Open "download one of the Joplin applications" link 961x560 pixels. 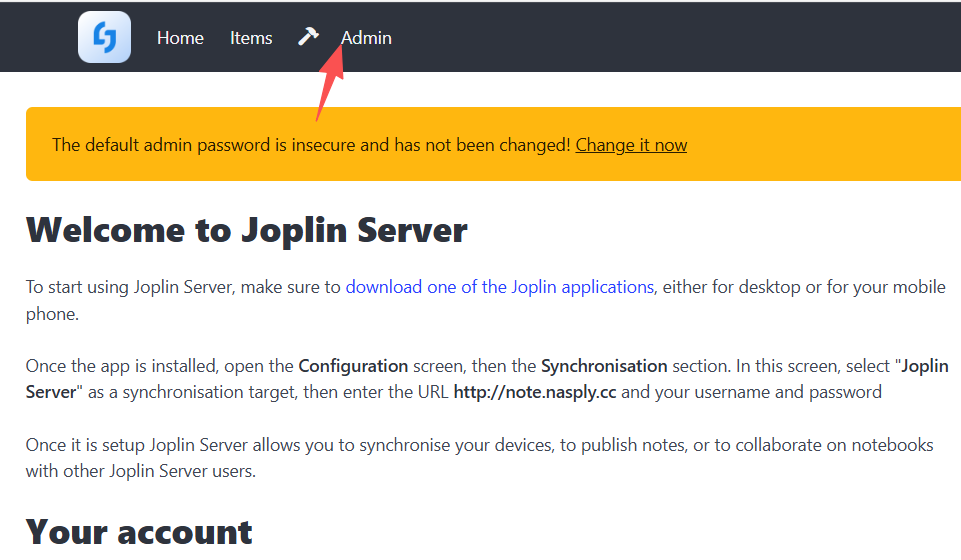click(500, 287)
